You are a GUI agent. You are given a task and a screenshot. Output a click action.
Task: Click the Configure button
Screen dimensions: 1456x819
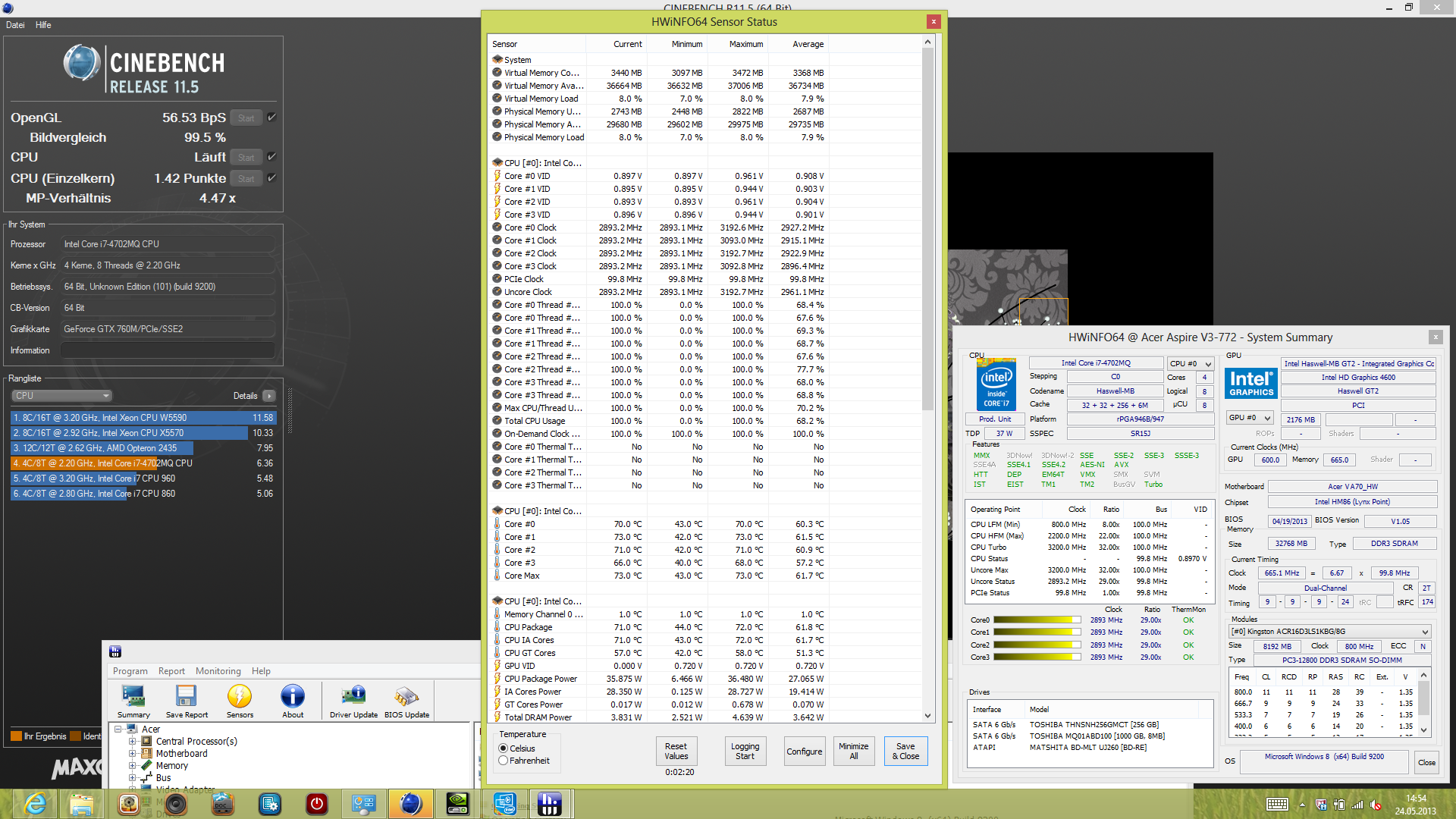tap(804, 752)
